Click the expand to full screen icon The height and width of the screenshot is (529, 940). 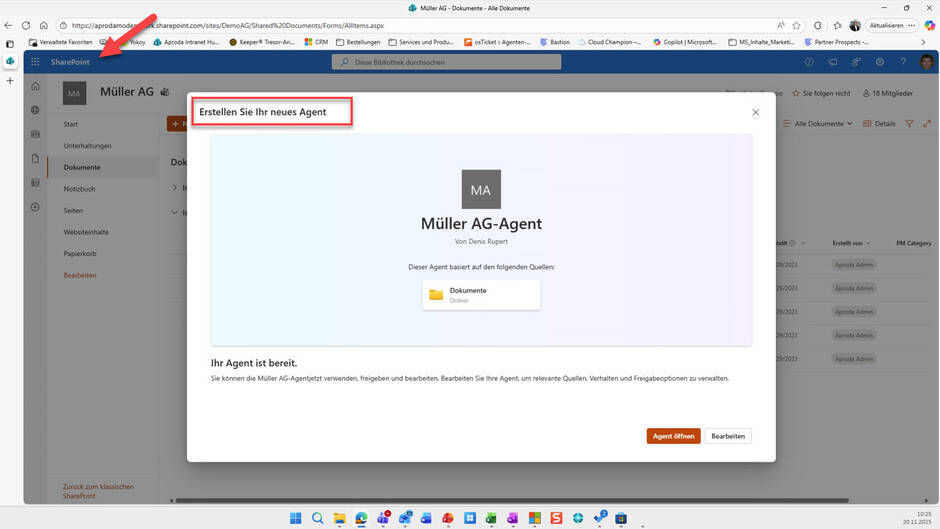(927, 124)
